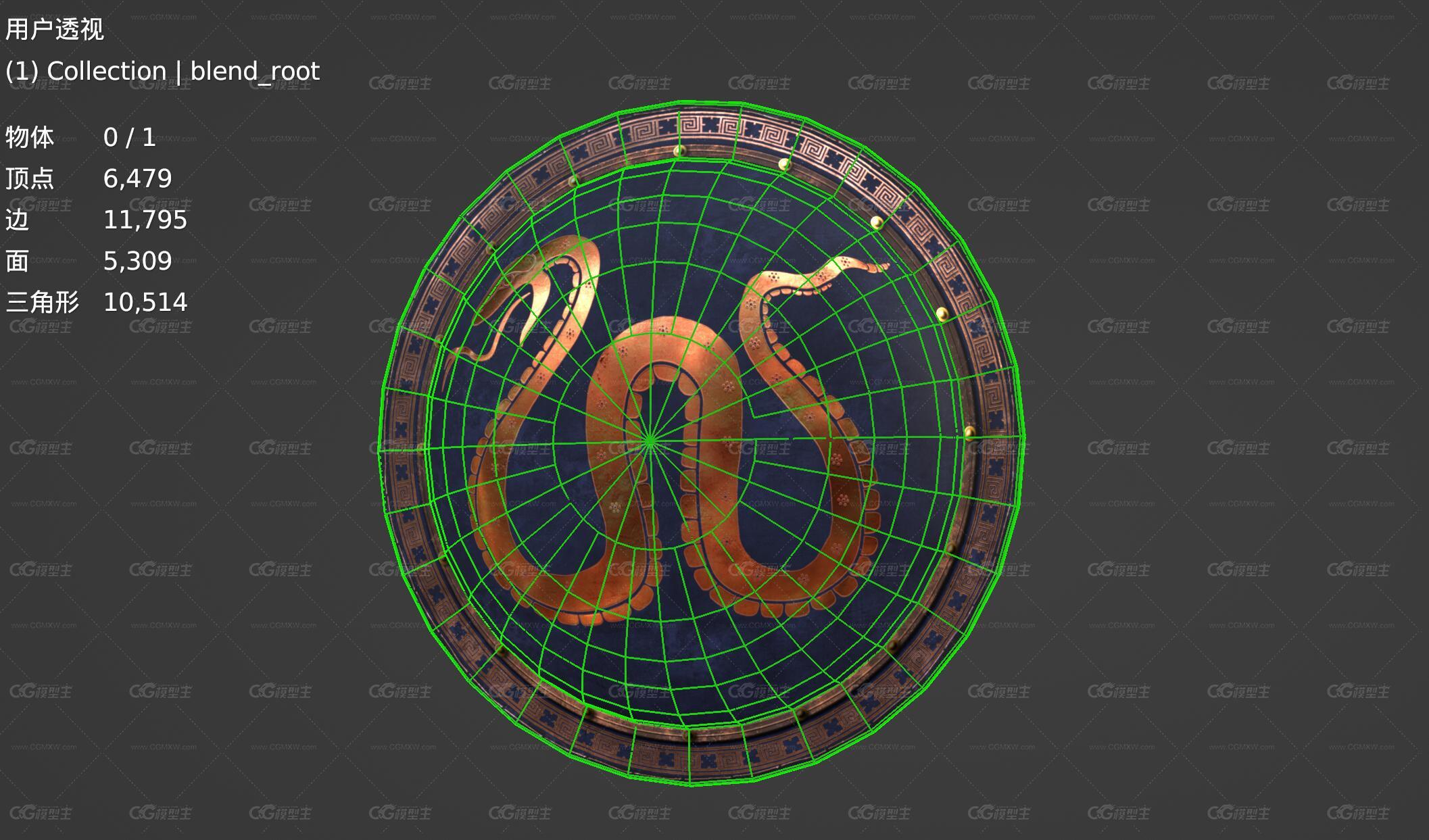Viewport: 1429px width, 840px height.
Task: Click the object count value '0 / 1'
Action: pos(130,138)
